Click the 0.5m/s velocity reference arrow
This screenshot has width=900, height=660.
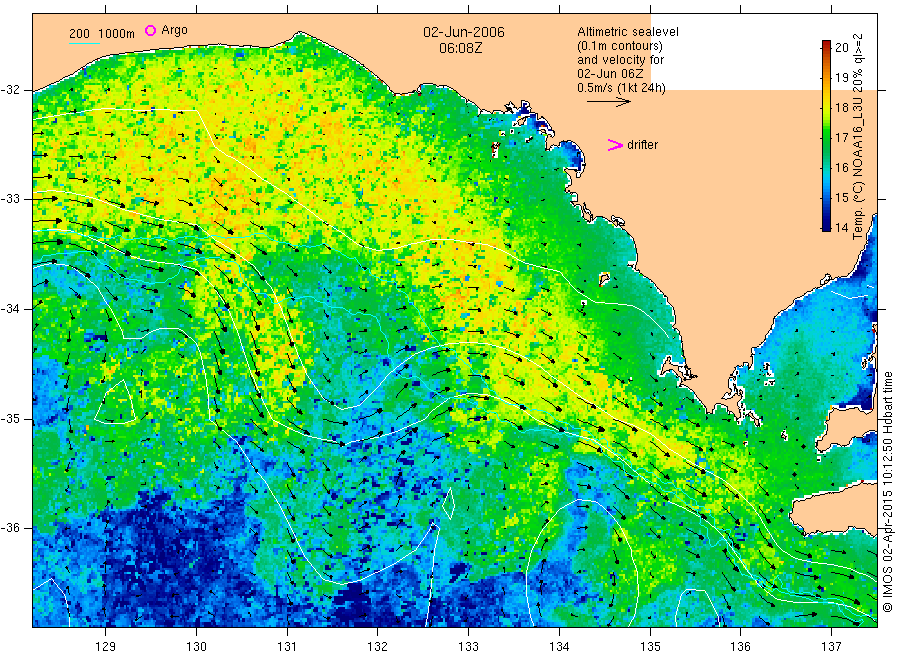point(608,102)
